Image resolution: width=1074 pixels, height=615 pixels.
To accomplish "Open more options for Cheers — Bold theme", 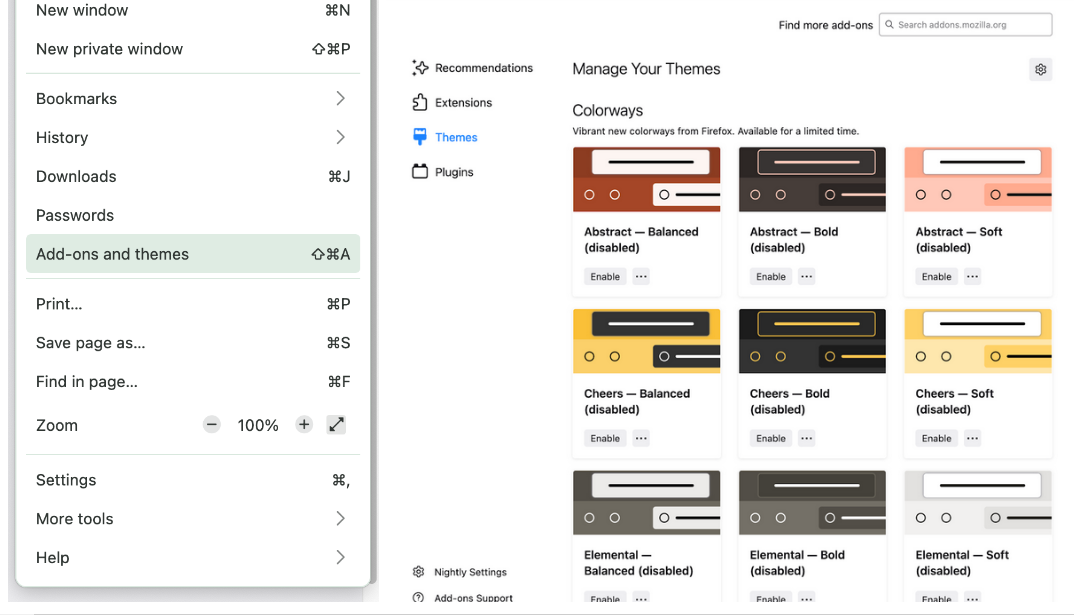I will 807,438.
